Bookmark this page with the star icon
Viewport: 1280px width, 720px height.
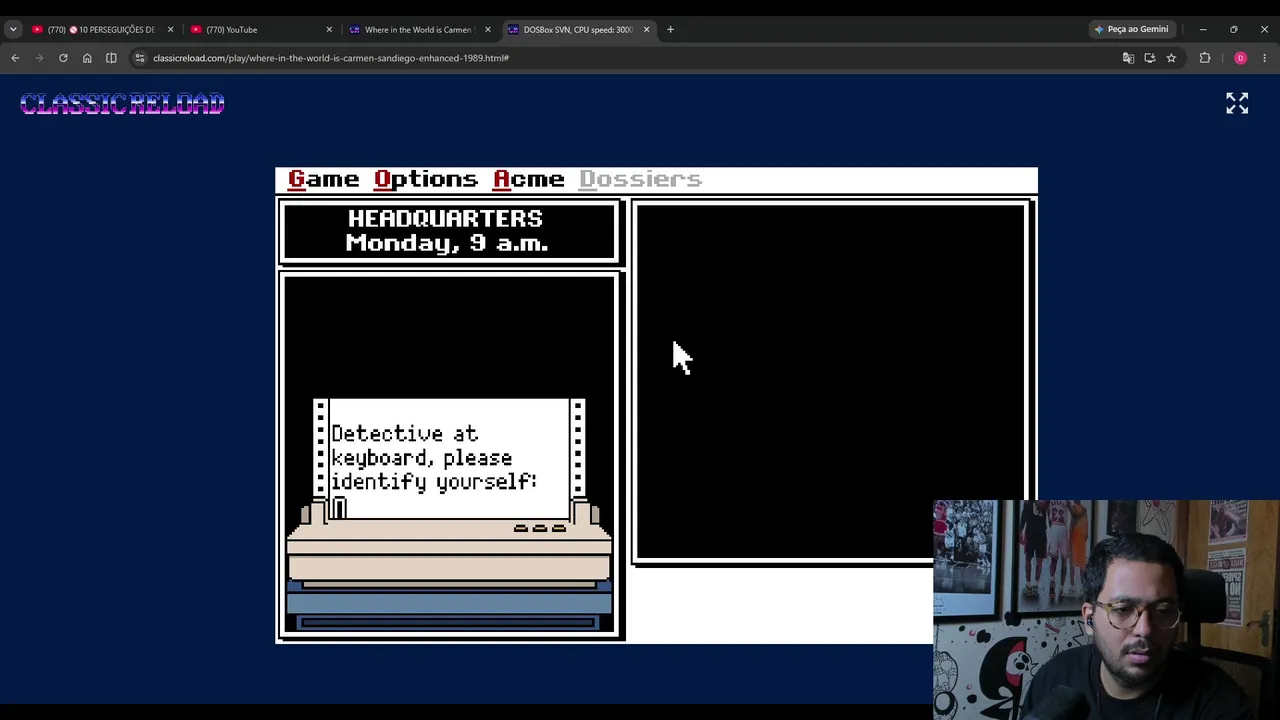1171,58
